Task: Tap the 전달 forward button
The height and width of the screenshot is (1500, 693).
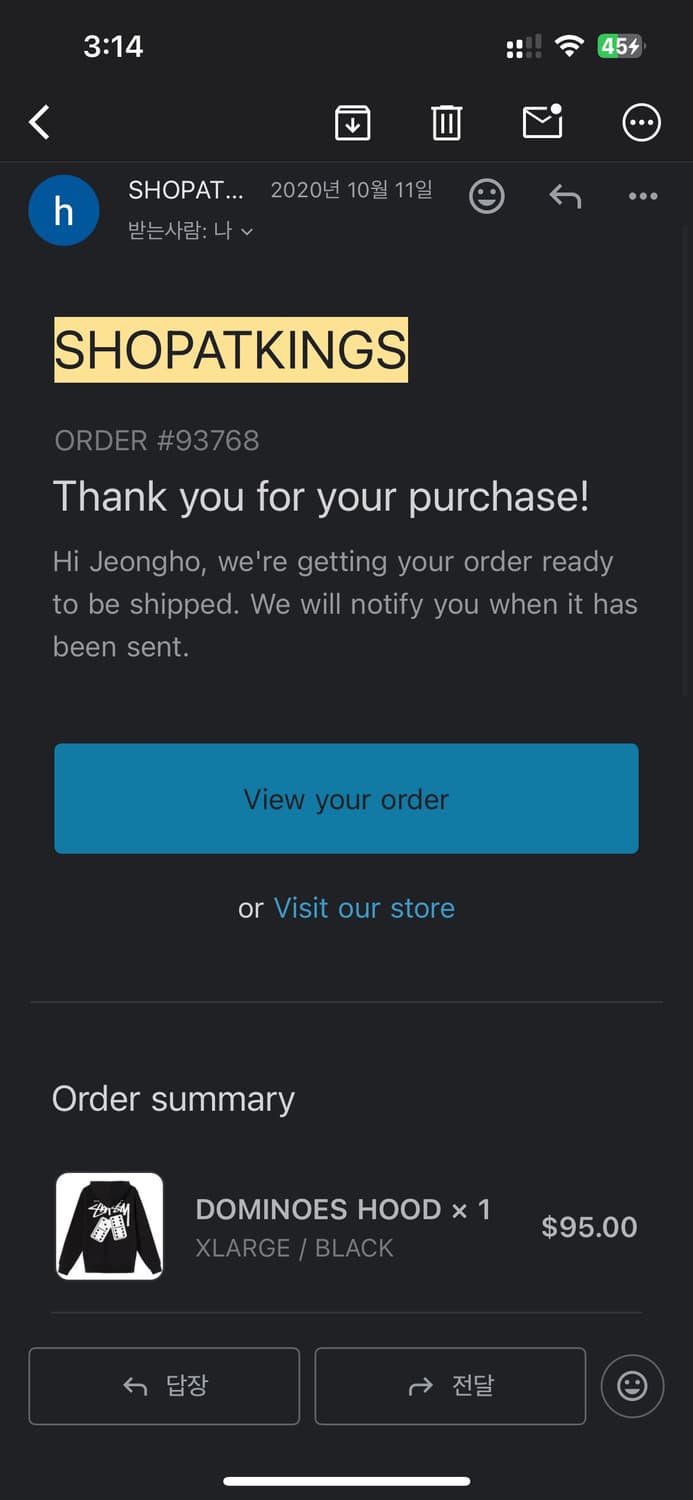Action: point(450,1386)
